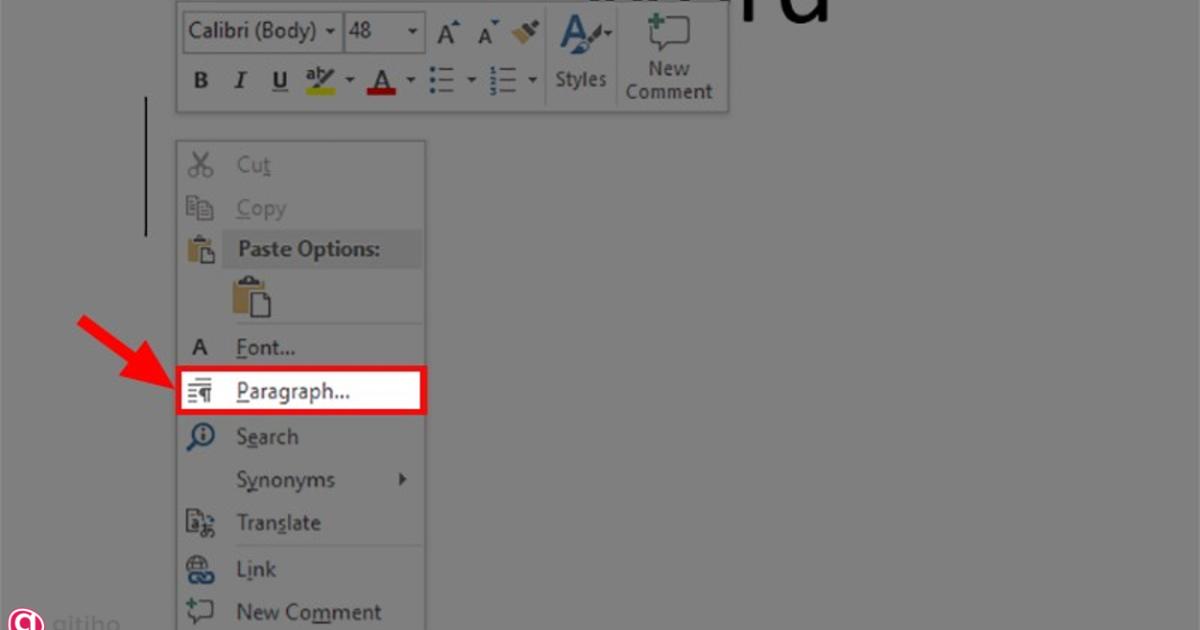Viewport: 1200px width, 630px height.
Task: Apply text highlight color
Action: click(321, 81)
